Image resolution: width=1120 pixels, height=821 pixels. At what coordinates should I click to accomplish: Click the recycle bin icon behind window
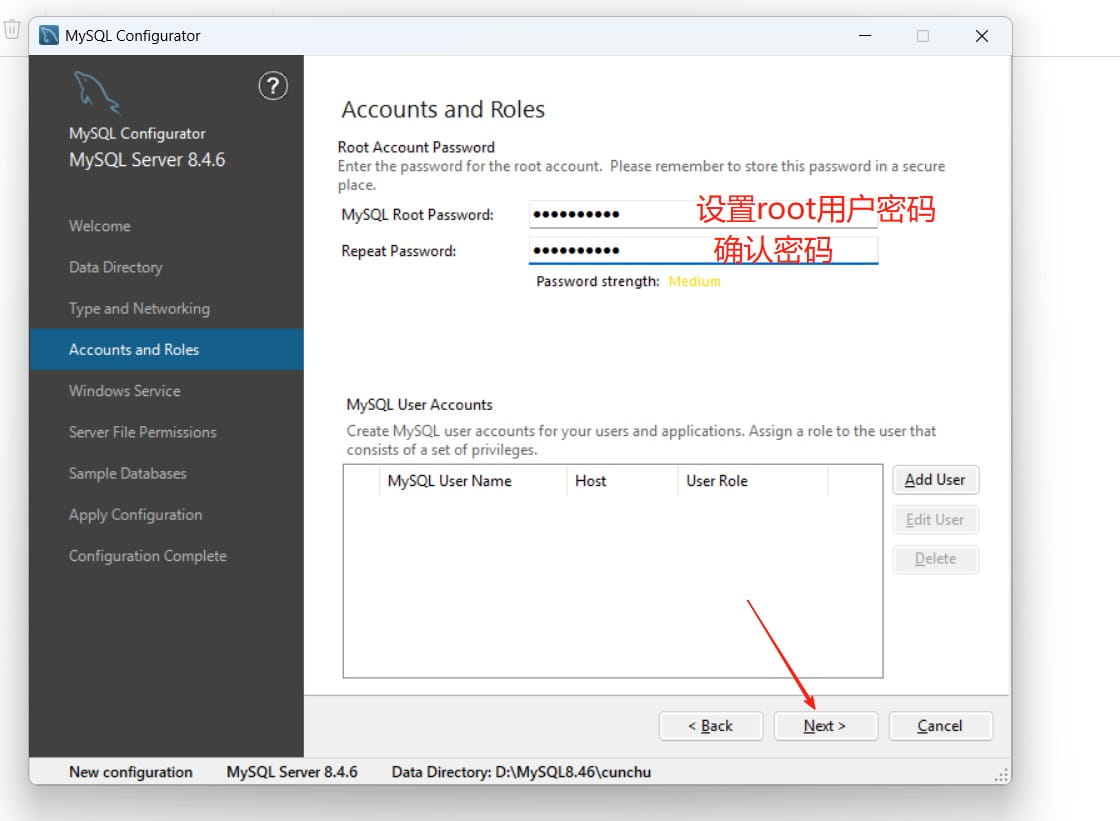pyautogui.click(x=11, y=29)
